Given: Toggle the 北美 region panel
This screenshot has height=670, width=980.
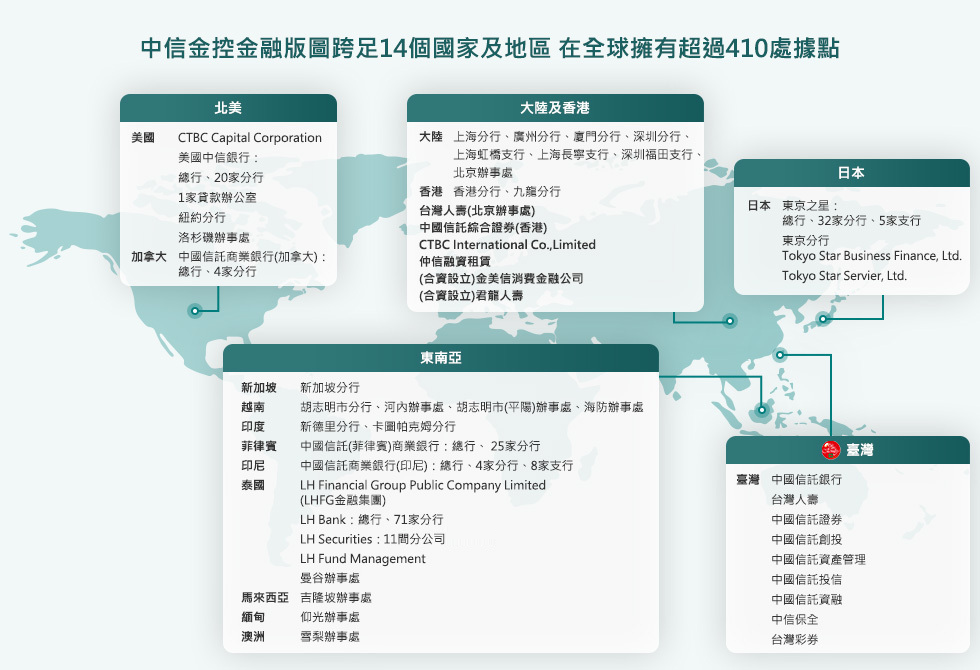Looking at the screenshot, I should coord(228,108).
